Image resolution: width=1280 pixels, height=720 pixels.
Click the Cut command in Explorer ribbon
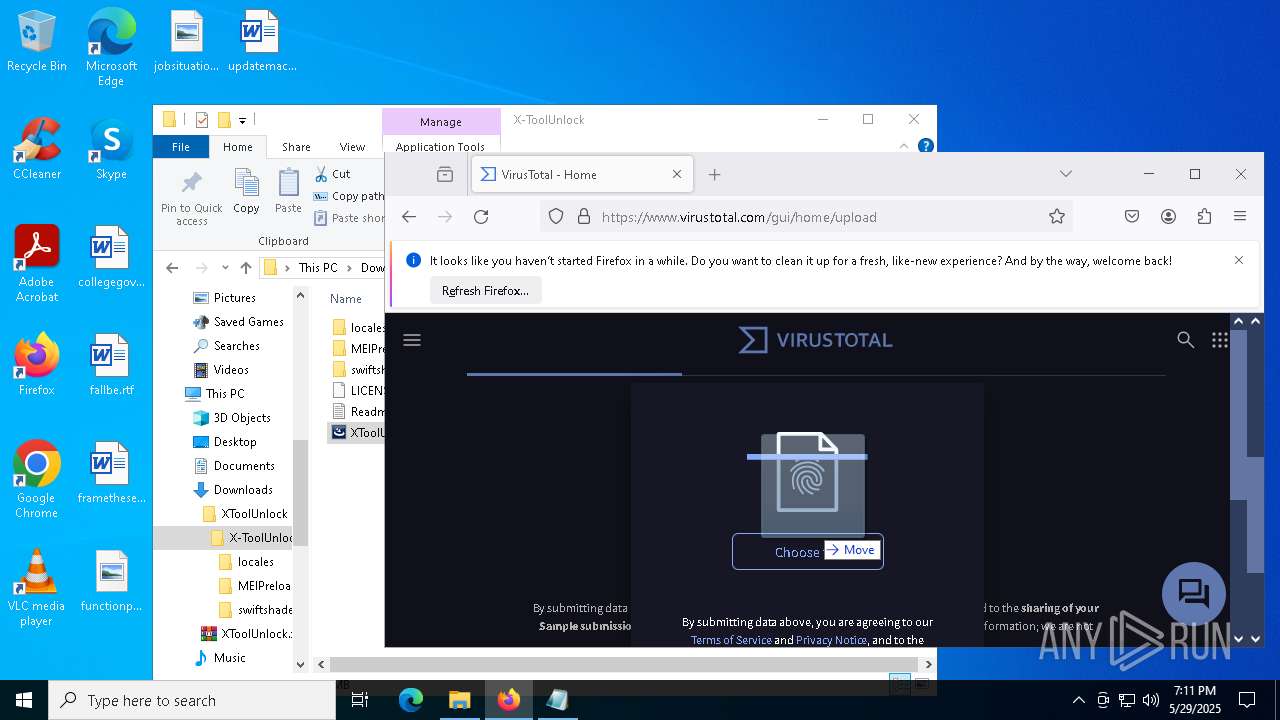tap(332, 174)
